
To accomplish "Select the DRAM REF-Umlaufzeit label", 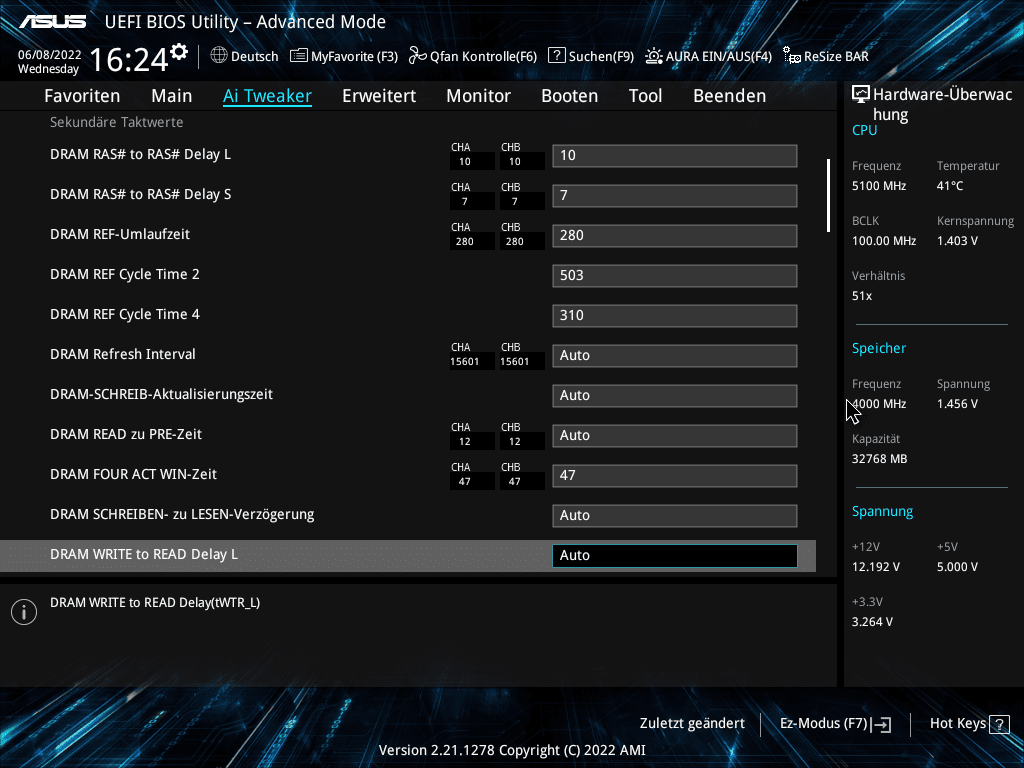I will [x=120, y=234].
